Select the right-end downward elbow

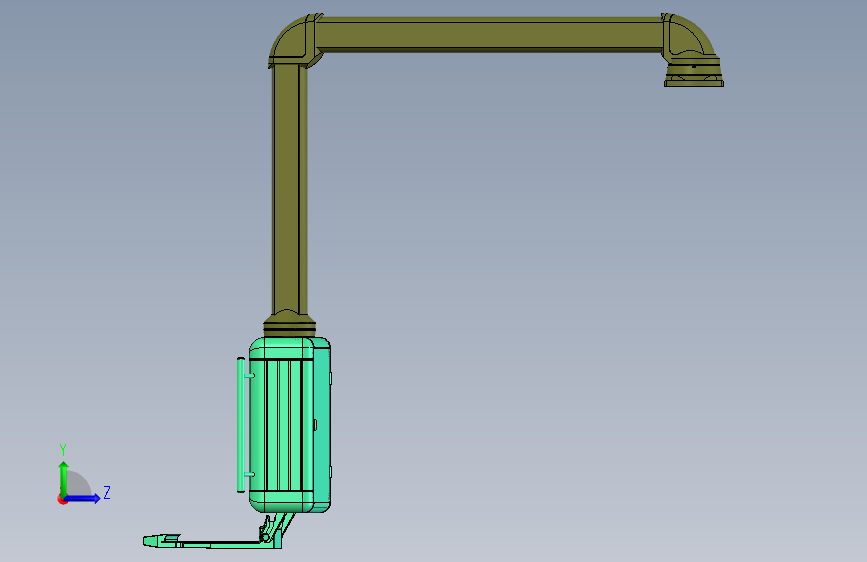[x=688, y=37]
